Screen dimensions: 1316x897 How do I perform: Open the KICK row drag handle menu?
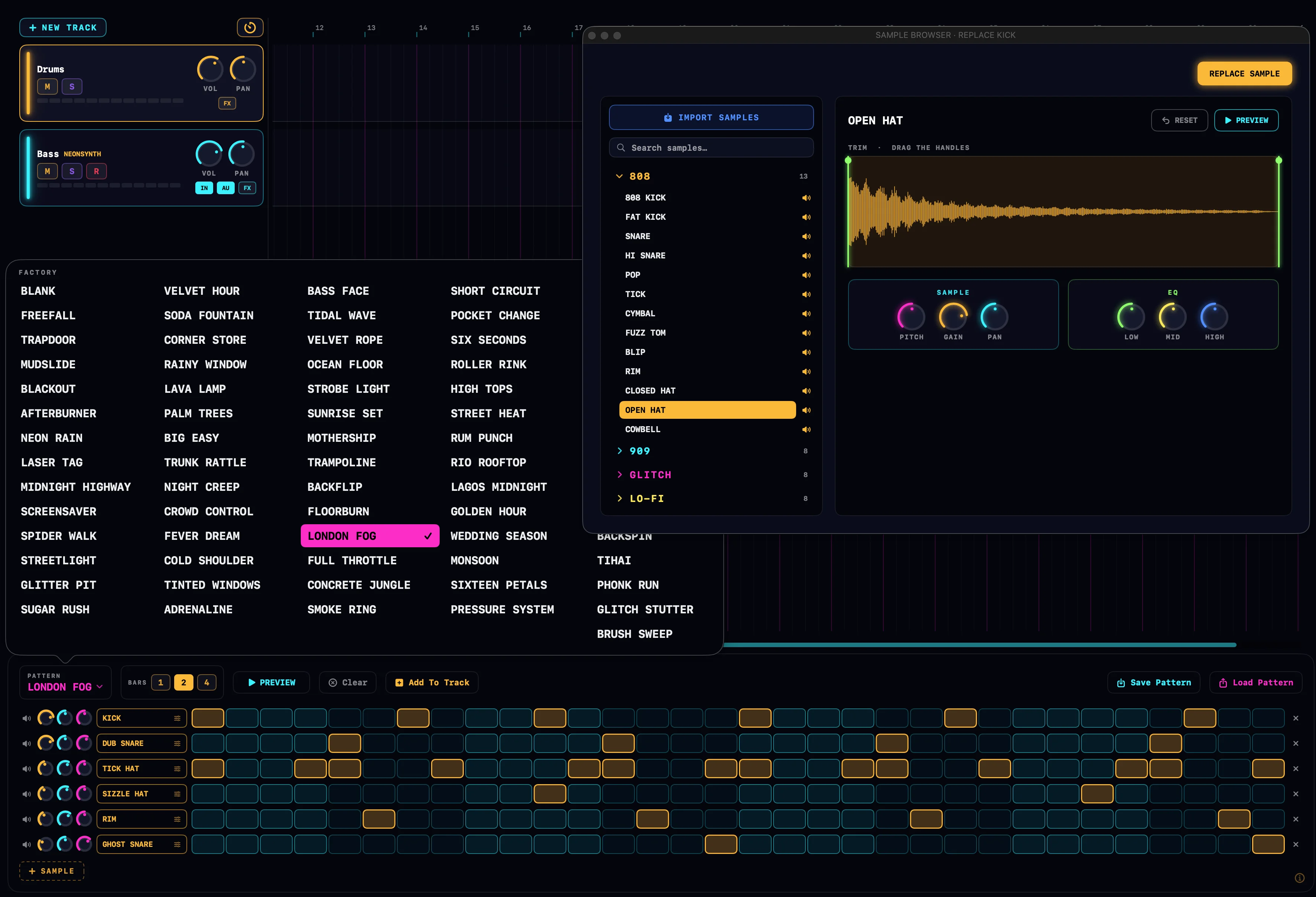(177, 718)
